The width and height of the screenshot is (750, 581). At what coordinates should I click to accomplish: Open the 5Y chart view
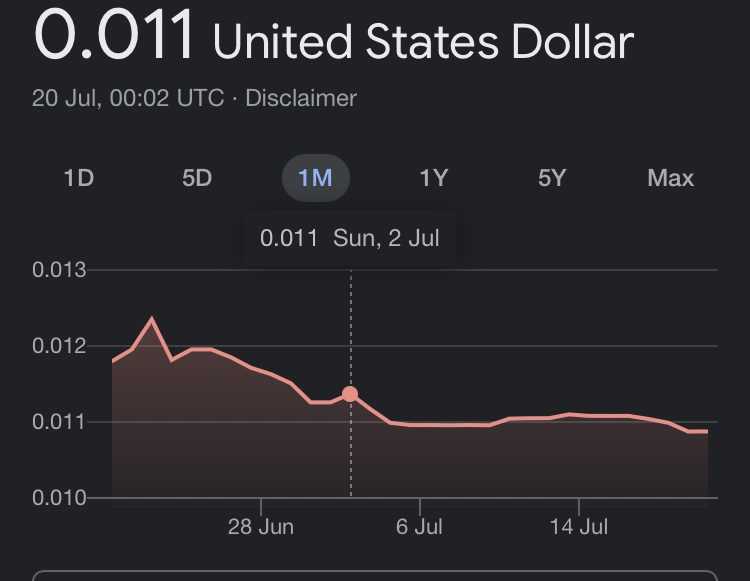pos(552,178)
